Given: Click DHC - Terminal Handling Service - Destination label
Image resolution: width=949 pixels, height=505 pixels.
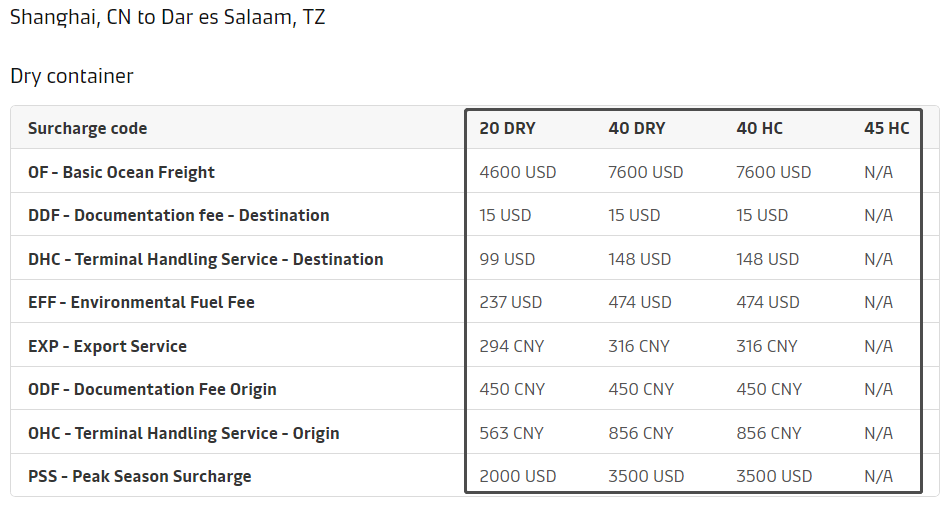Looking at the screenshot, I should [x=205, y=259].
